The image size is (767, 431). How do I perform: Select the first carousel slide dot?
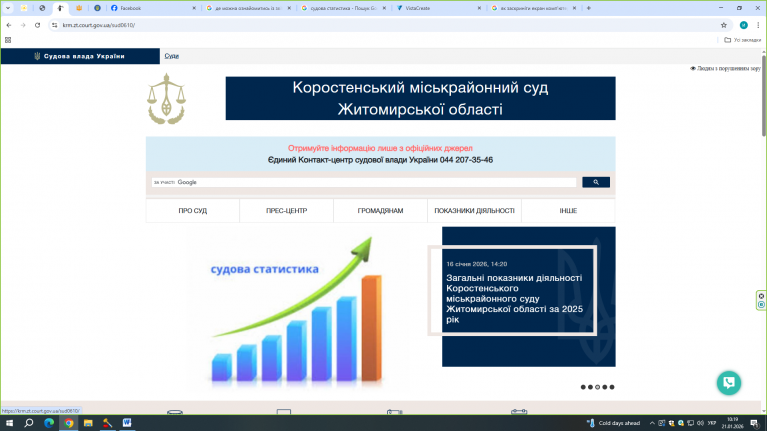coord(583,386)
